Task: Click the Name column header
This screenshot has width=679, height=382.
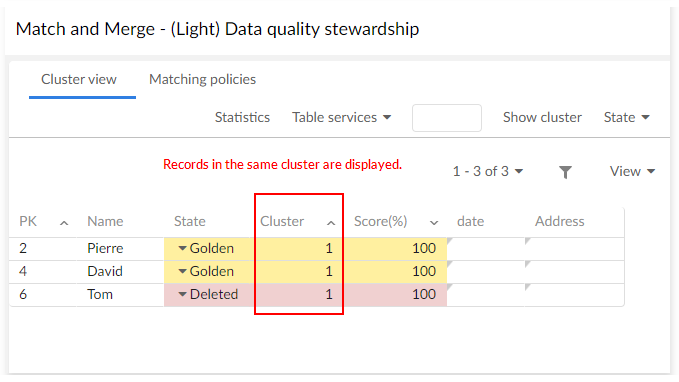Action: coord(105,221)
